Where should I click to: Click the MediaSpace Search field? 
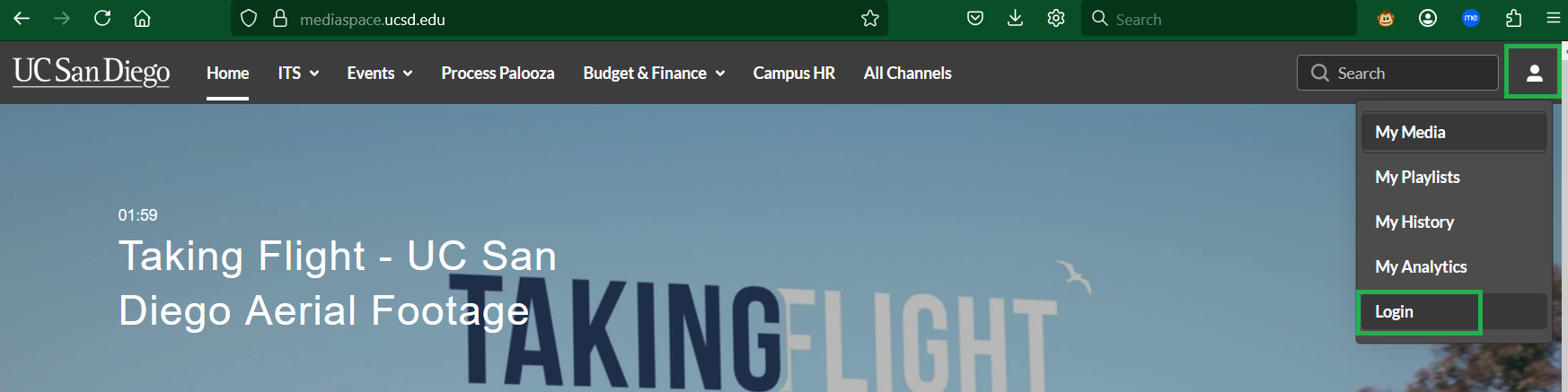pos(1397,73)
